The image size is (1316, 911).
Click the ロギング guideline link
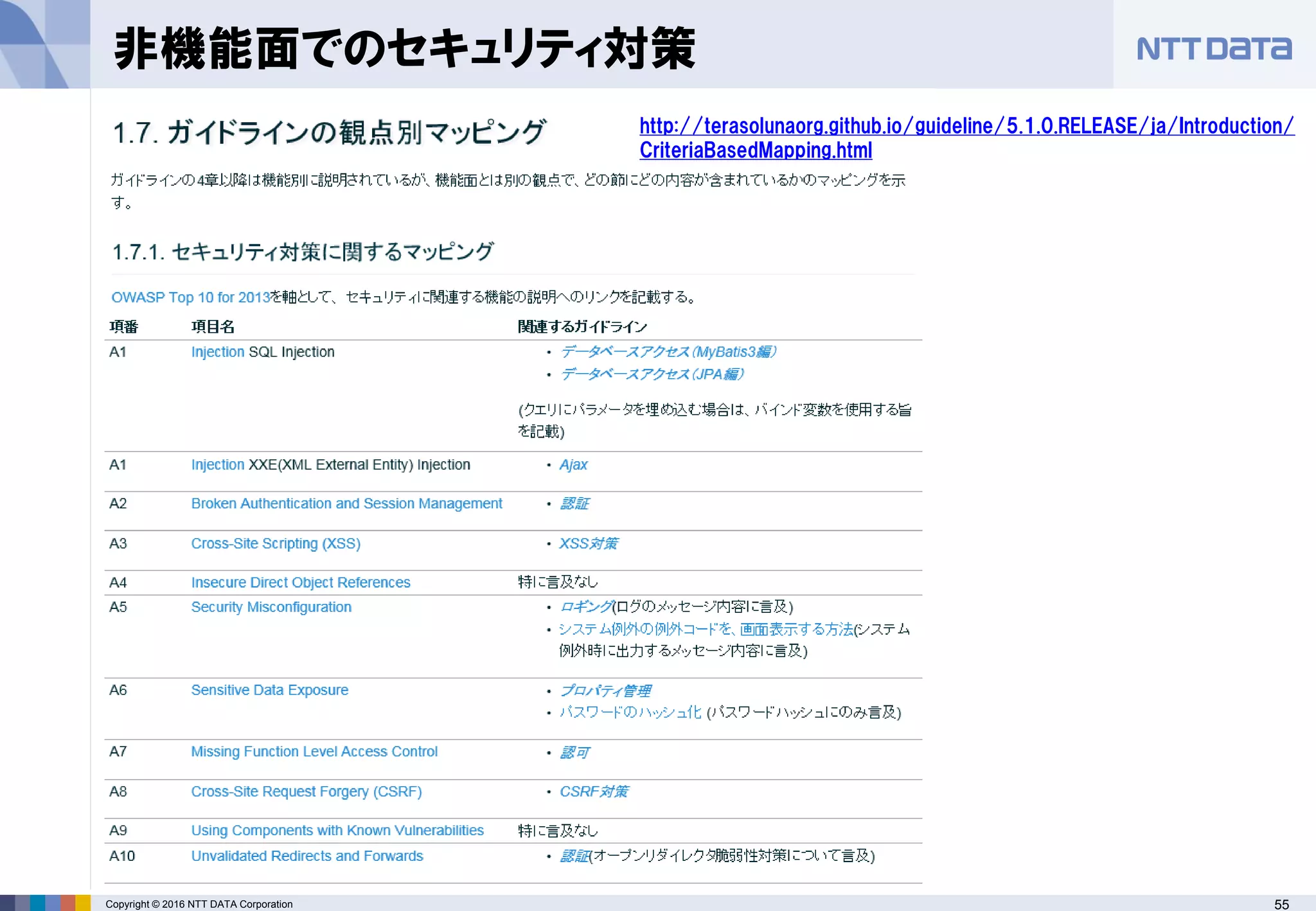[585, 606]
